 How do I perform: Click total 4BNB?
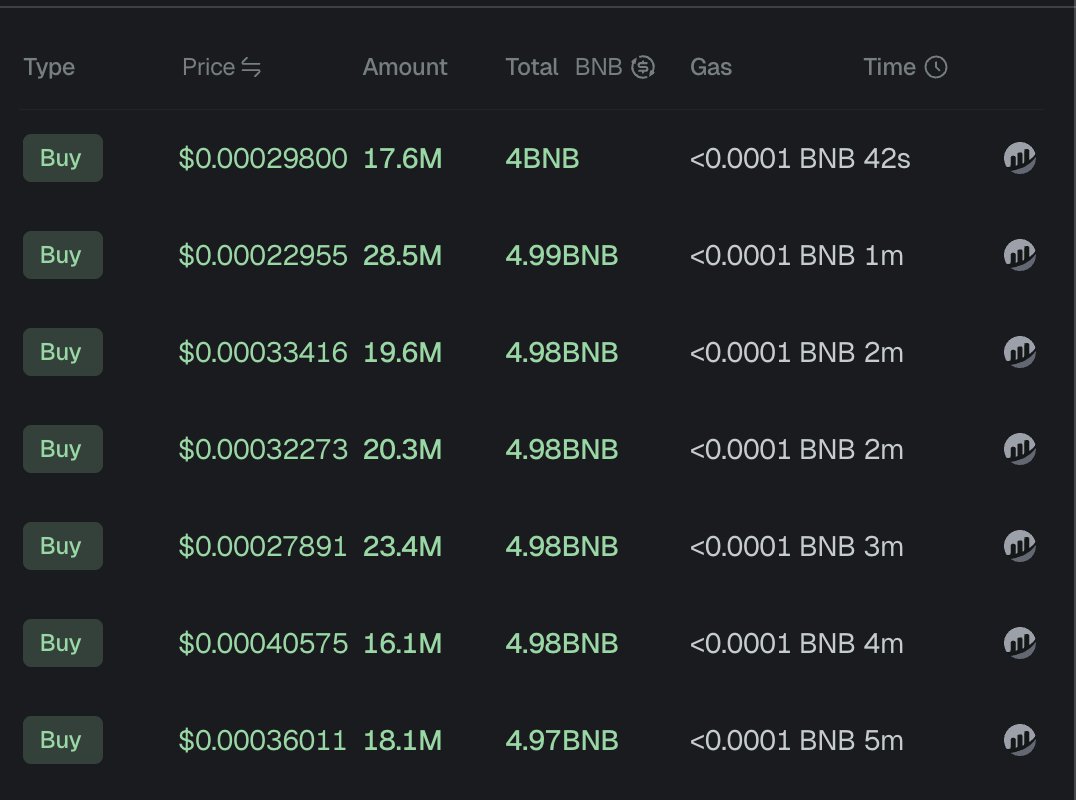(542, 158)
